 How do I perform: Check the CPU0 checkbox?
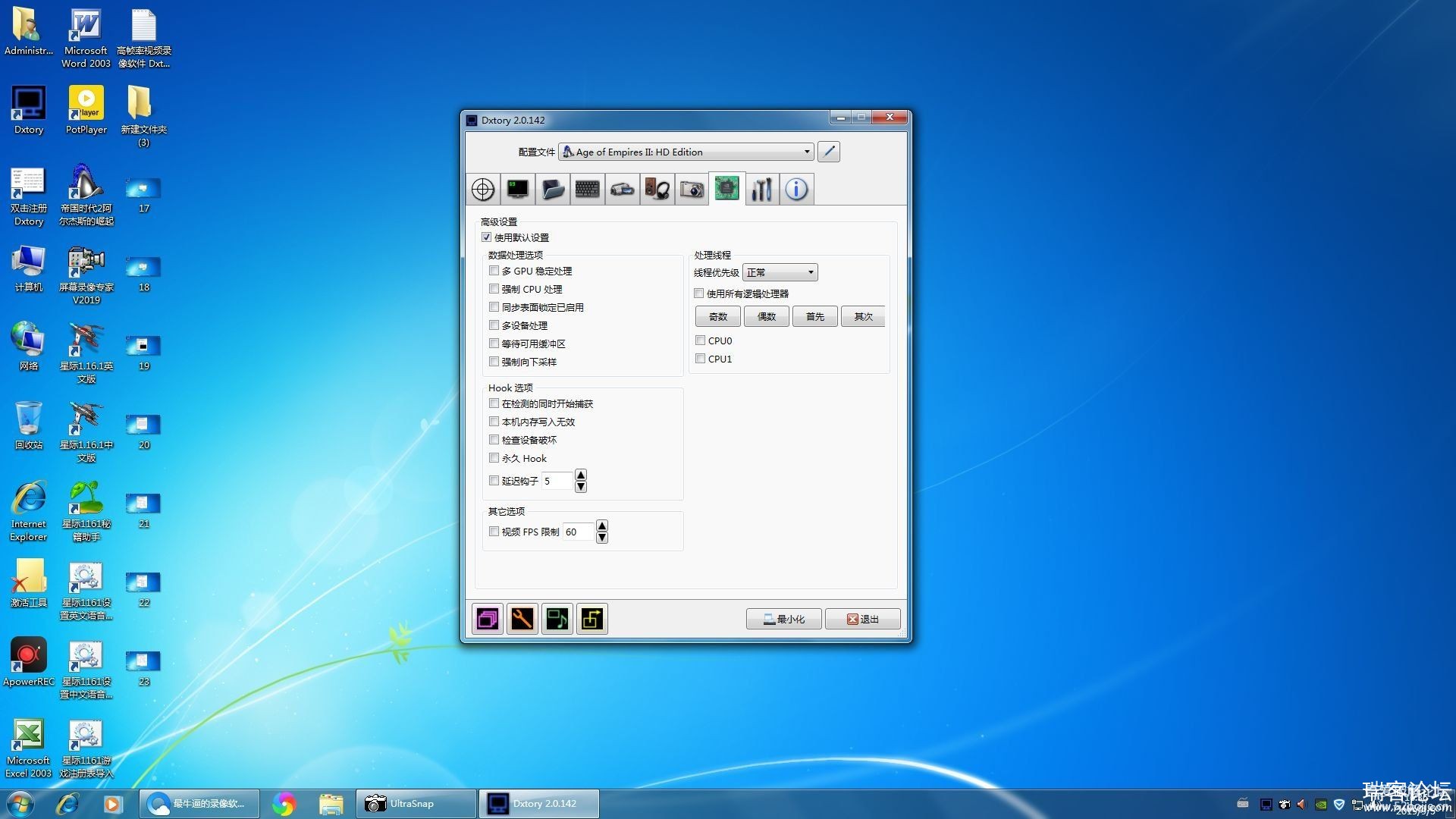pos(701,340)
